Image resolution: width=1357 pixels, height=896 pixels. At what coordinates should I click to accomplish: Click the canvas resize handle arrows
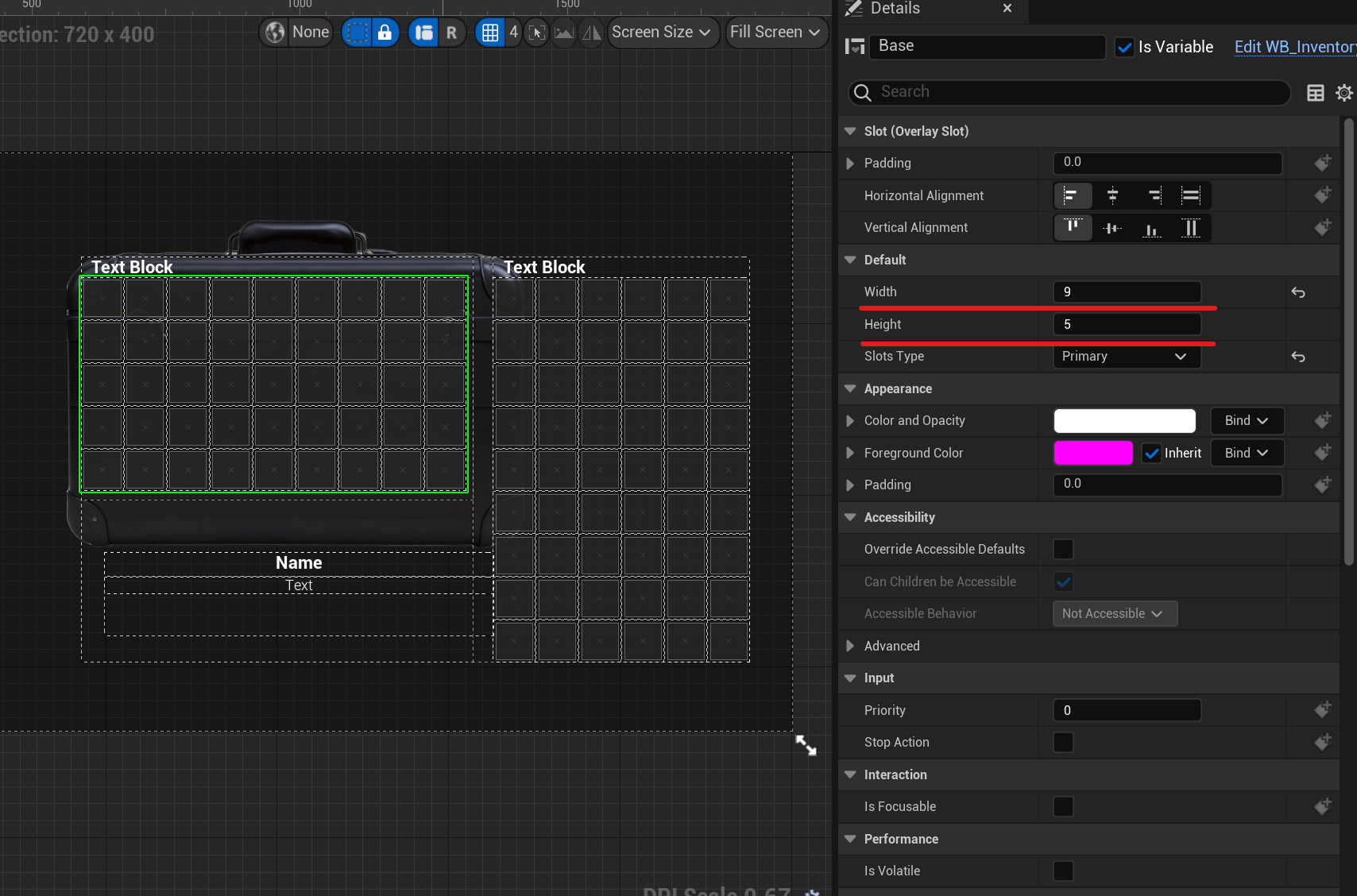(806, 745)
